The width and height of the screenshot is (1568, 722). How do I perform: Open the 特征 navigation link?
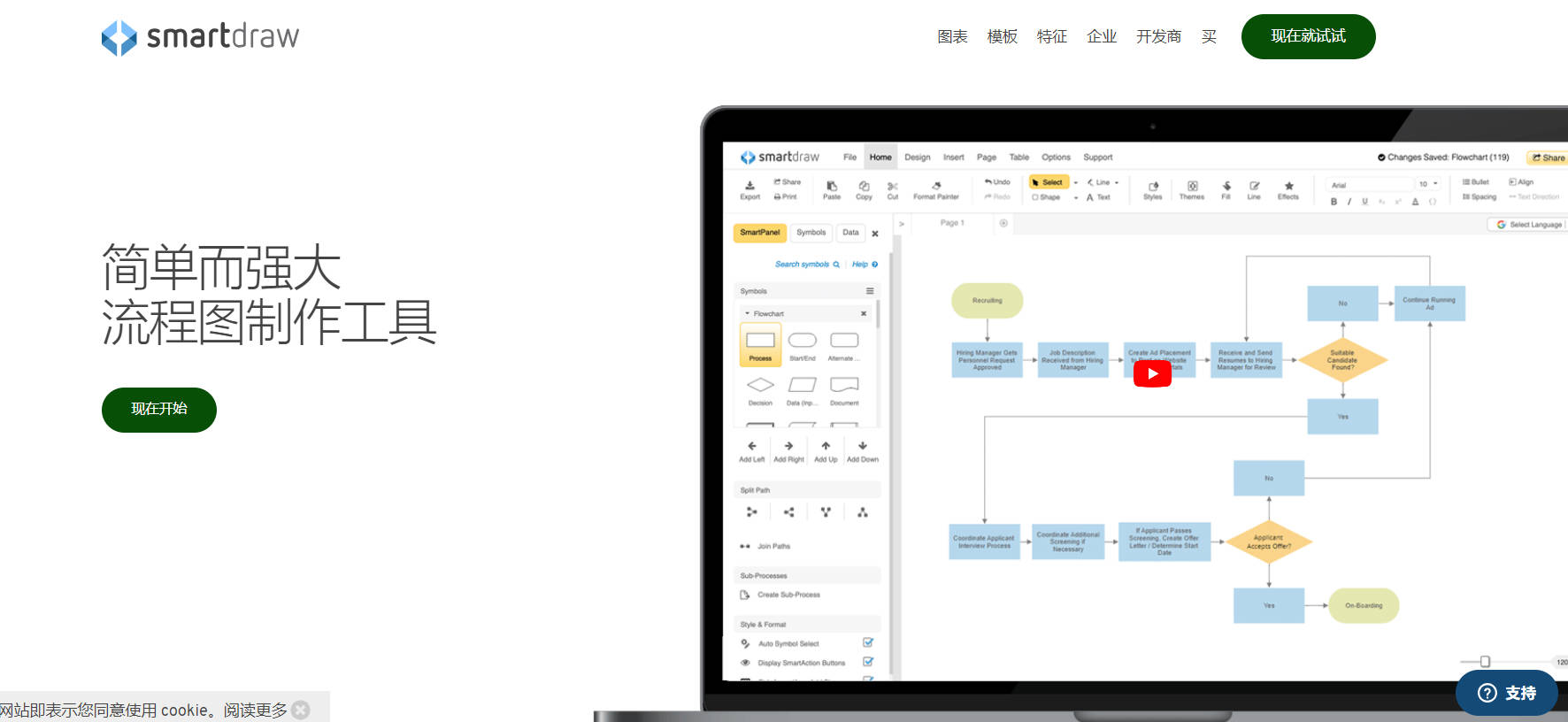coord(1052,36)
